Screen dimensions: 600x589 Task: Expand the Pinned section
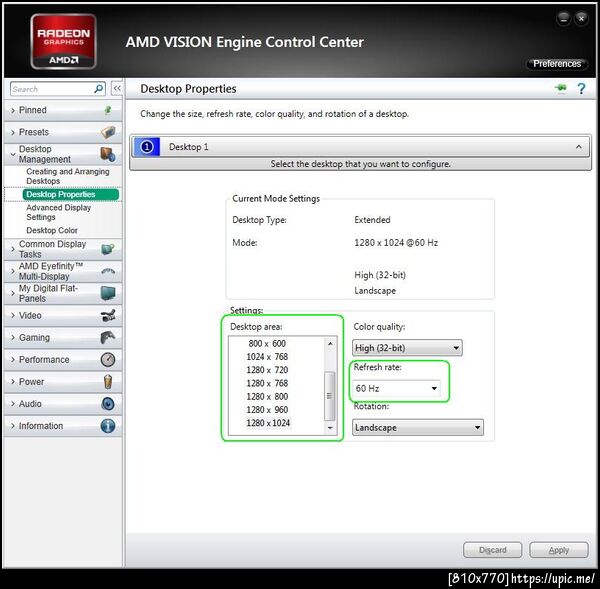pos(63,110)
